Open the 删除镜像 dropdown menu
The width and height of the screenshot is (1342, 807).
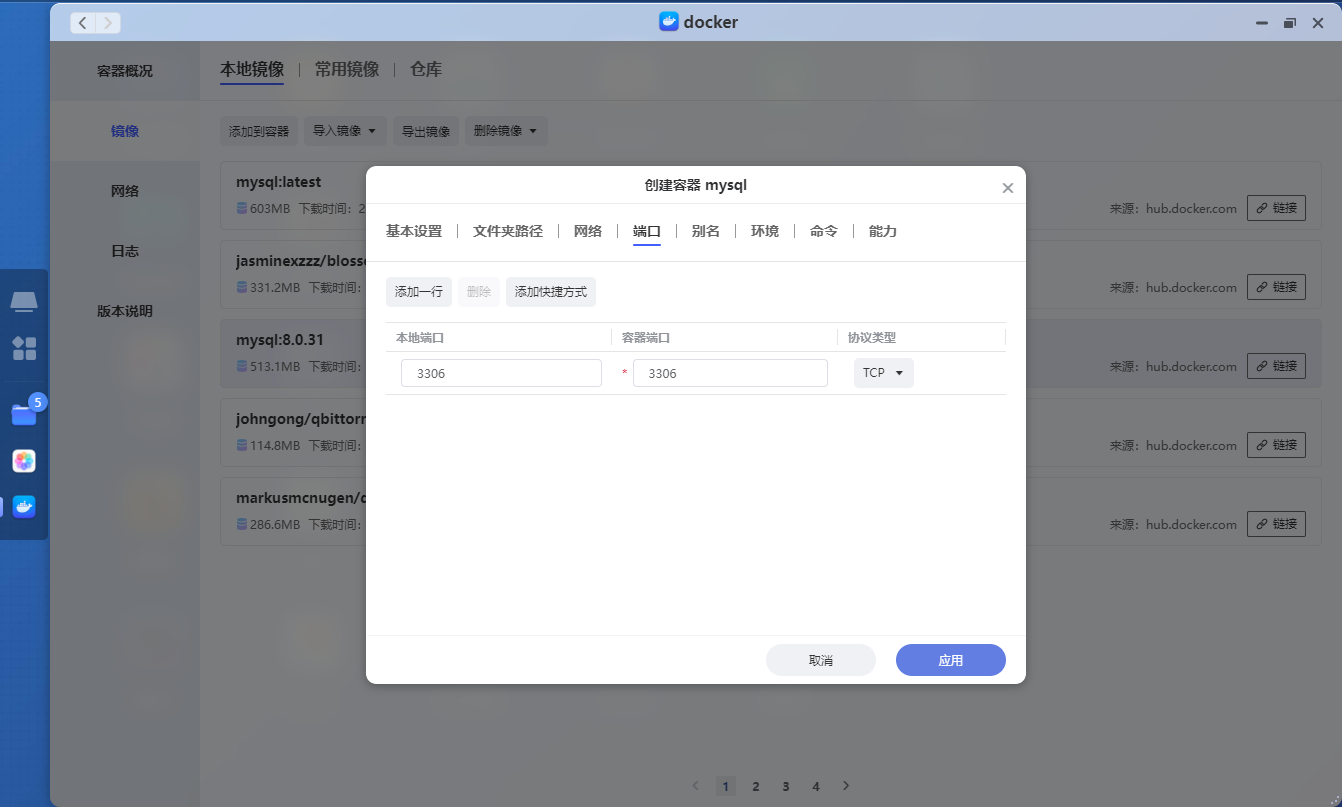point(506,131)
